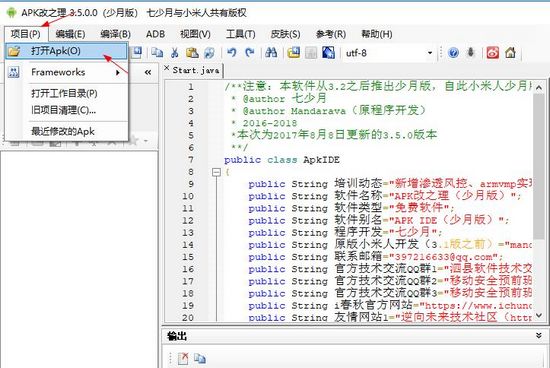Image resolution: width=550 pixels, height=368 pixels.
Task: Open the 参考(R) menu
Action: (330, 34)
